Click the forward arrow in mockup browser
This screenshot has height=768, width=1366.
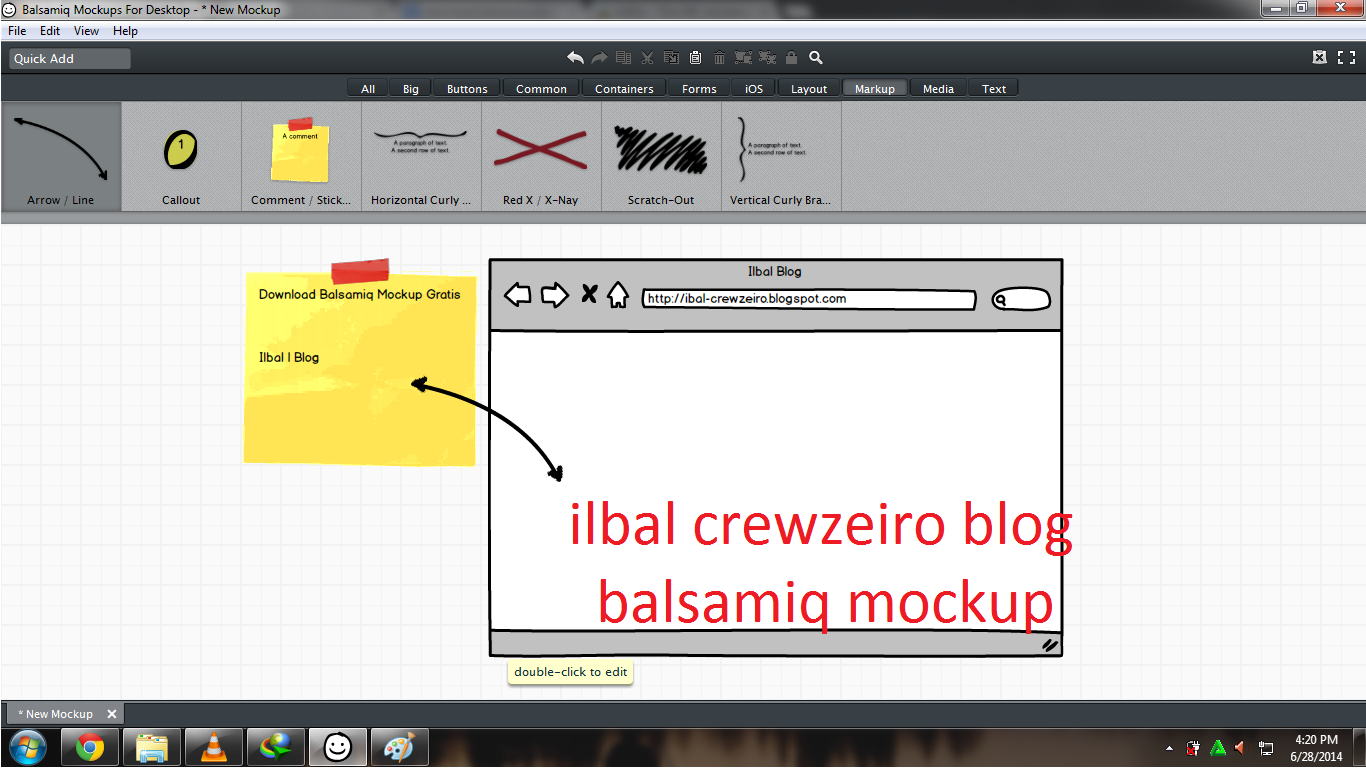[x=554, y=295]
